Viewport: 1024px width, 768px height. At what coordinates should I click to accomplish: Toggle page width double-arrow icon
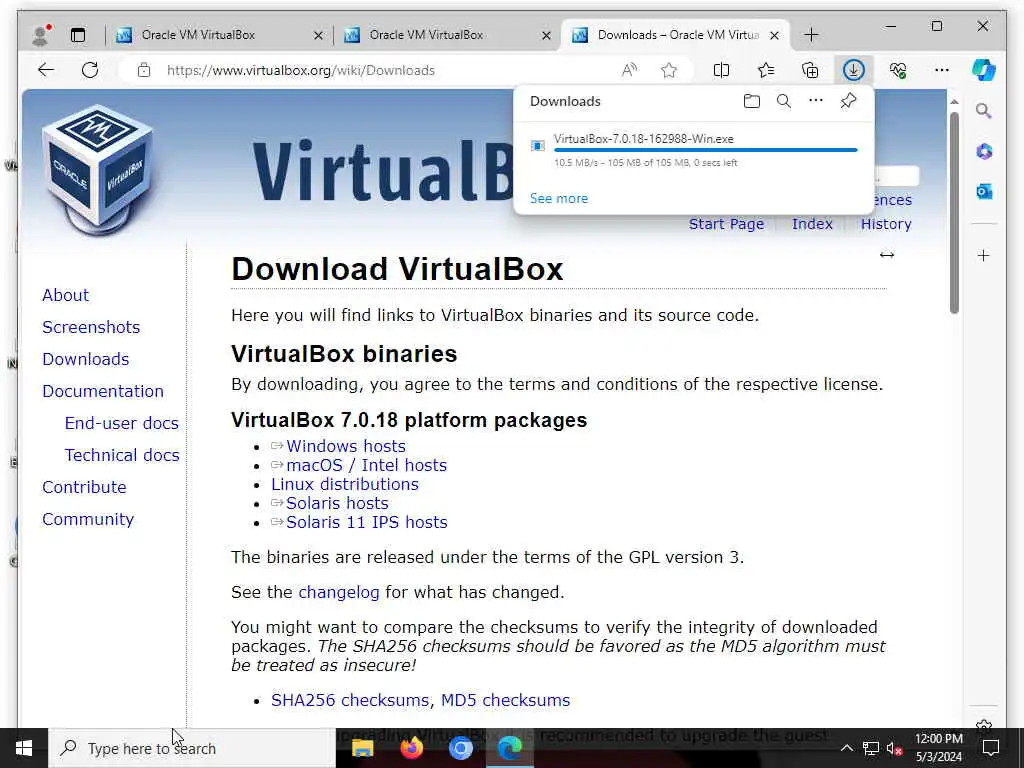click(886, 255)
